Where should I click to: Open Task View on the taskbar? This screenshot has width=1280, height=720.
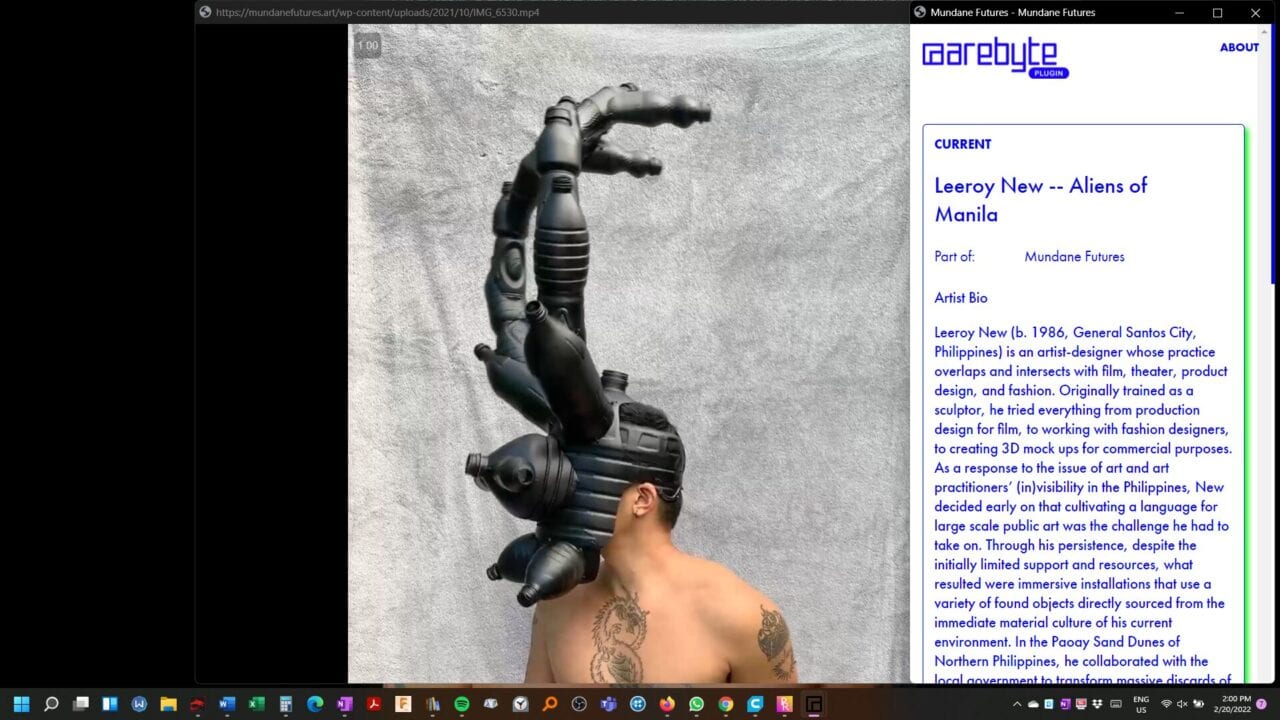pos(81,704)
